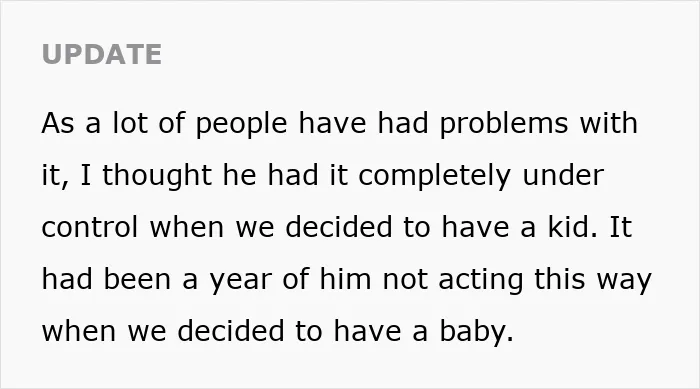
Task: Click the word "control"
Action: point(90,227)
